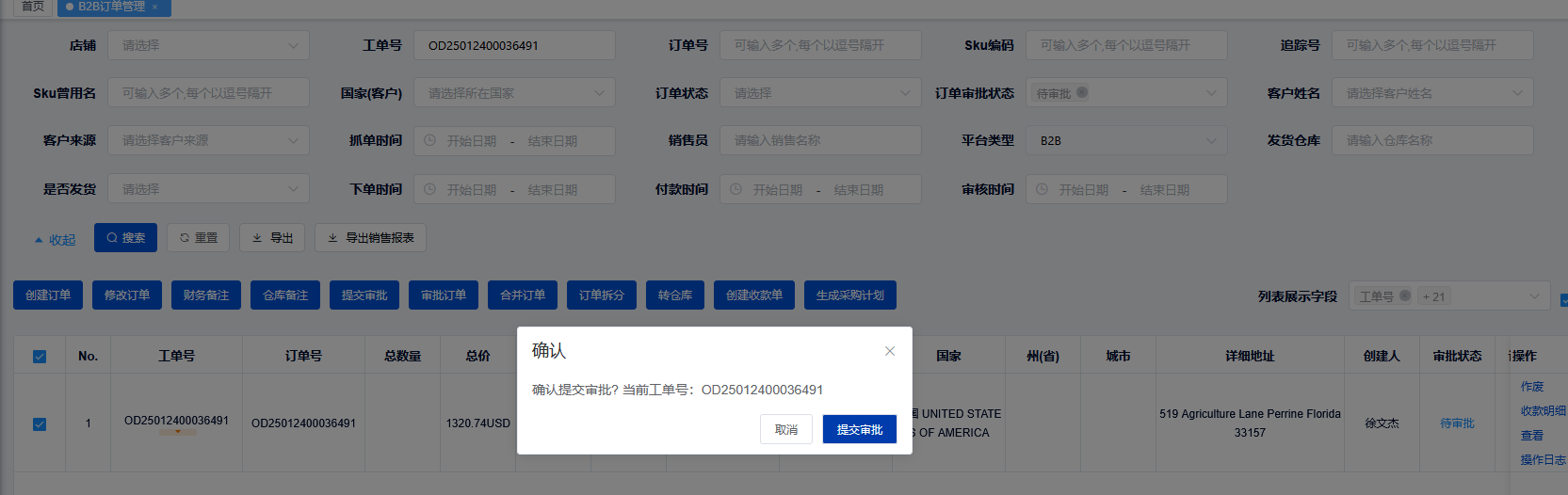Click the 提交审批 toolbar button
The height and width of the screenshot is (495, 1568).
(x=364, y=295)
